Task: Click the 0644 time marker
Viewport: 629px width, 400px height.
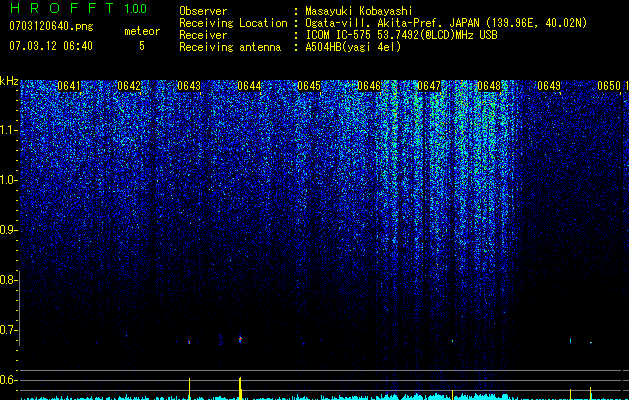Action: (249, 86)
